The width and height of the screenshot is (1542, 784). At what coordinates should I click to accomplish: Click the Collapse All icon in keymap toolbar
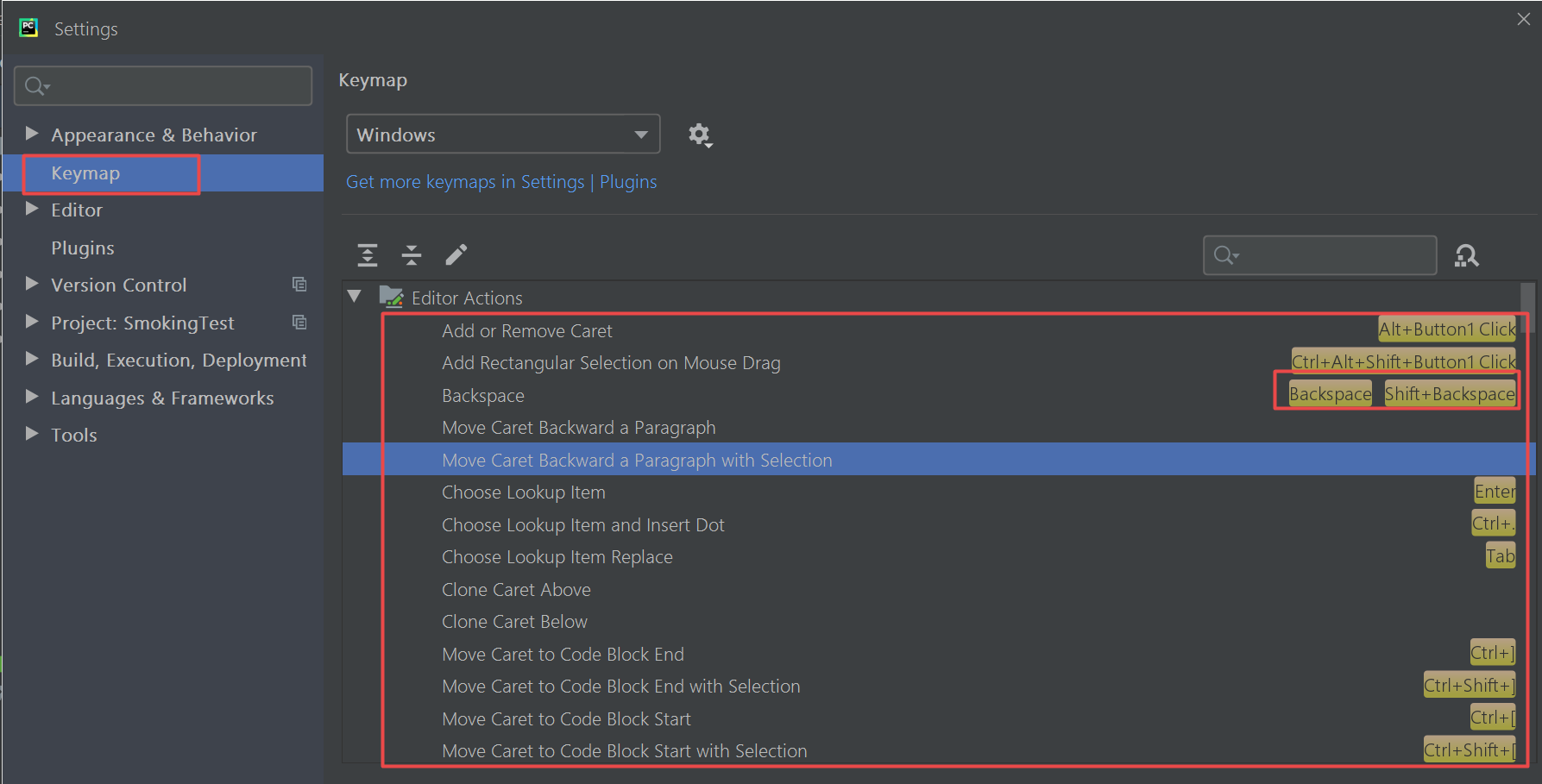tap(412, 255)
